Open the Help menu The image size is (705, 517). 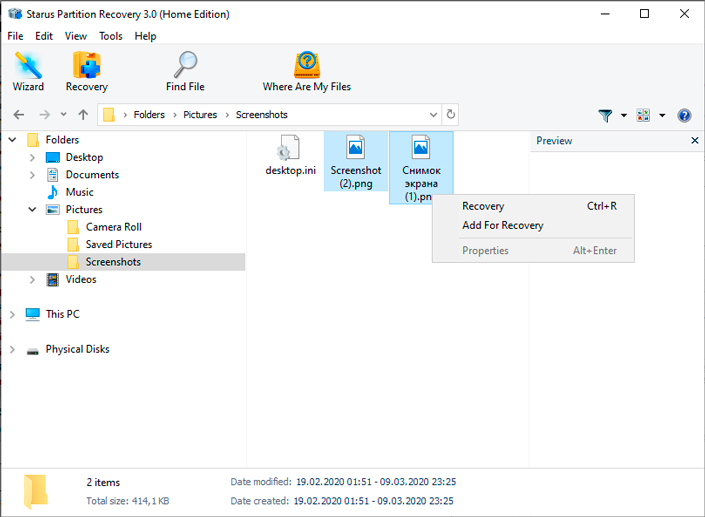145,36
